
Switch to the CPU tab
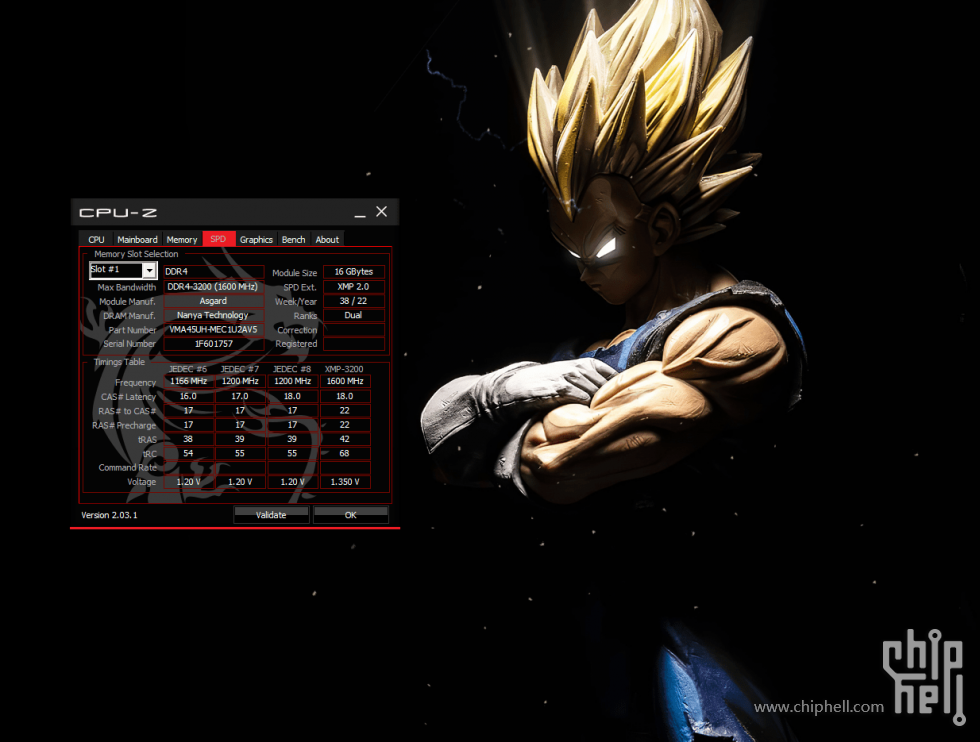(x=96, y=239)
